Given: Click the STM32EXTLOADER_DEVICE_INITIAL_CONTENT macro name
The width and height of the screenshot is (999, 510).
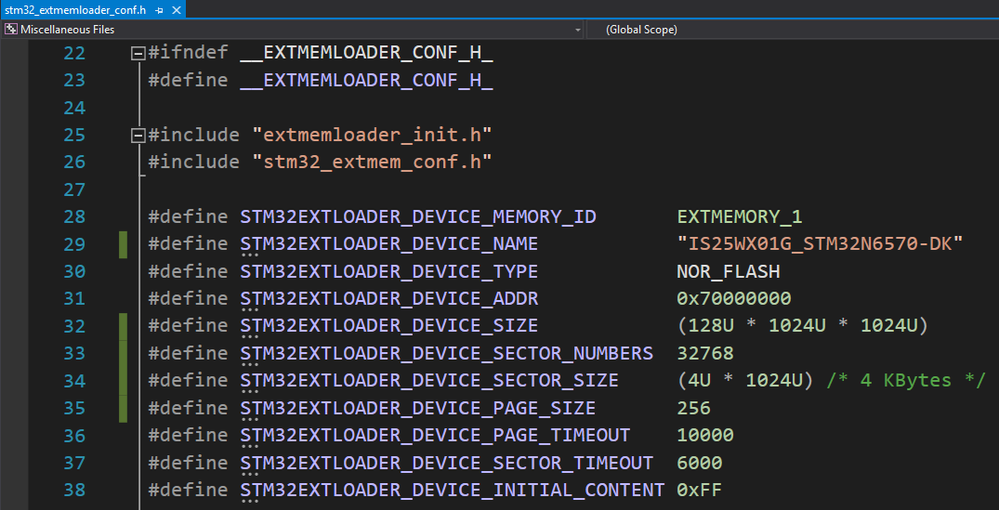Looking at the screenshot, I should (x=452, y=490).
